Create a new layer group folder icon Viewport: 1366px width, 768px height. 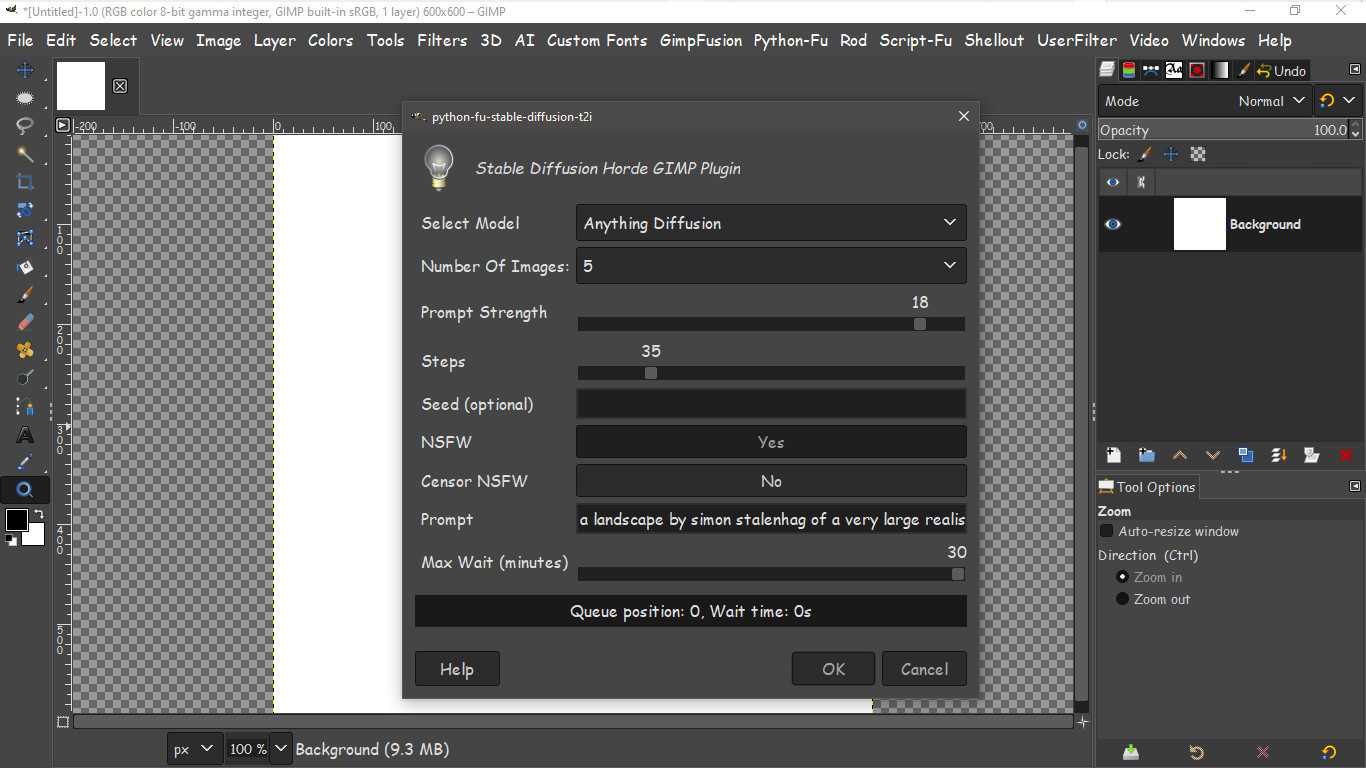1146,456
